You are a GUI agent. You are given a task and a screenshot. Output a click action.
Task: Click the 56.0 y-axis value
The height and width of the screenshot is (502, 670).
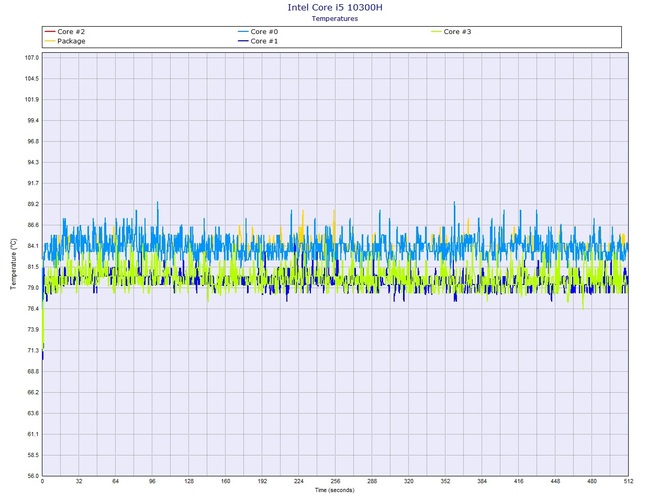[33, 476]
